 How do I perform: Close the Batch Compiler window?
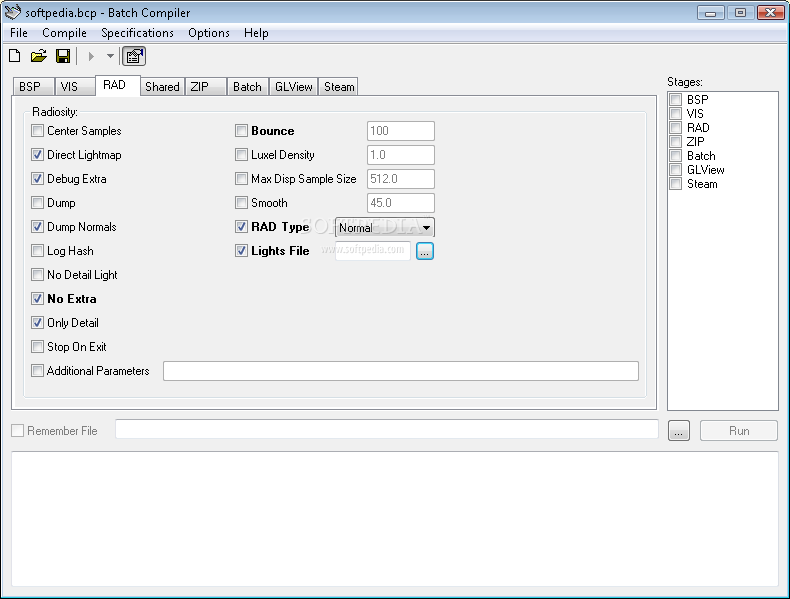(770, 13)
